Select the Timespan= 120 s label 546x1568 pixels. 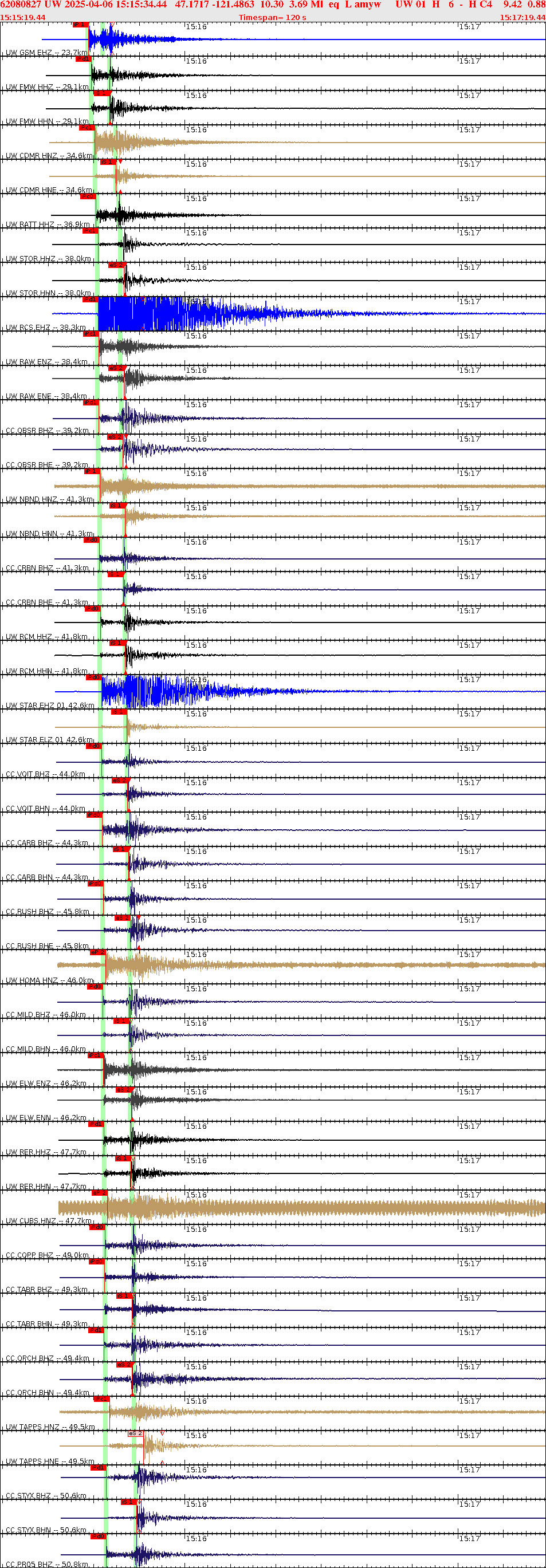[272, 17]
